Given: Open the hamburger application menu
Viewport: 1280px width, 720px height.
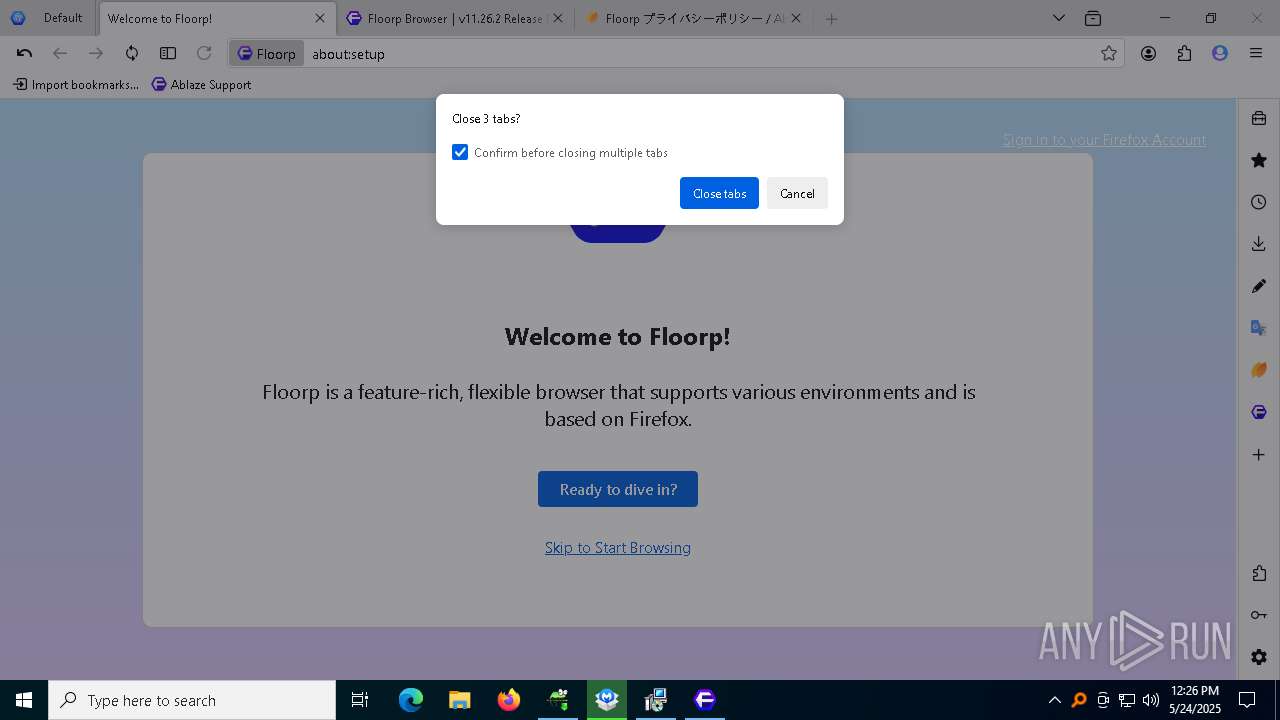Looking at the screenshot, I should tap(1256, 54).
